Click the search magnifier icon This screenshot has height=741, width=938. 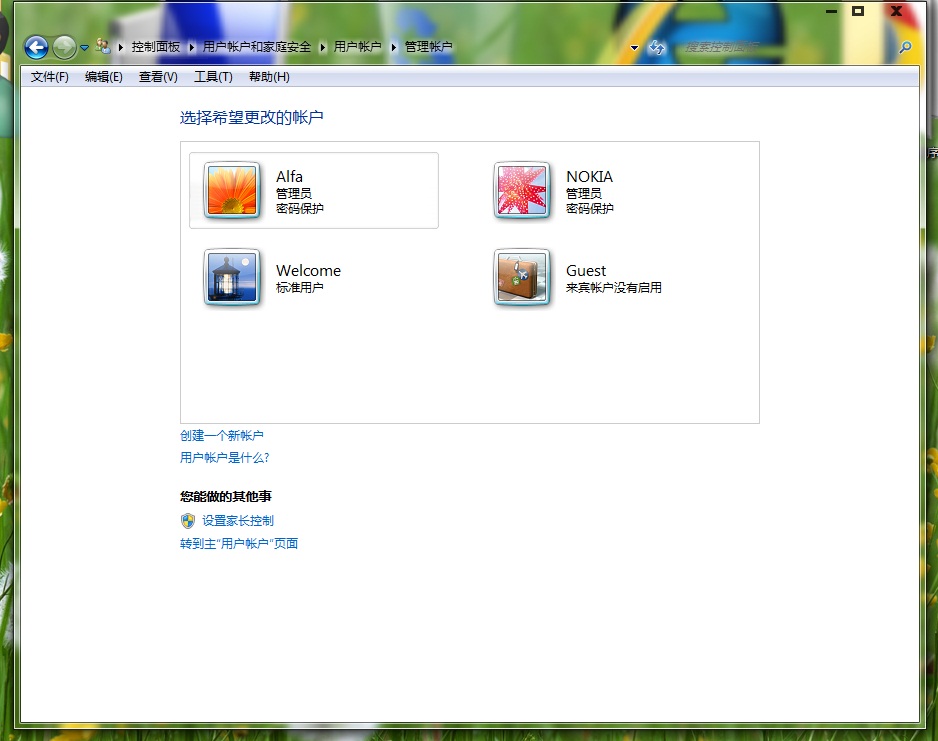pyautogui.click(x=905, y=47)
